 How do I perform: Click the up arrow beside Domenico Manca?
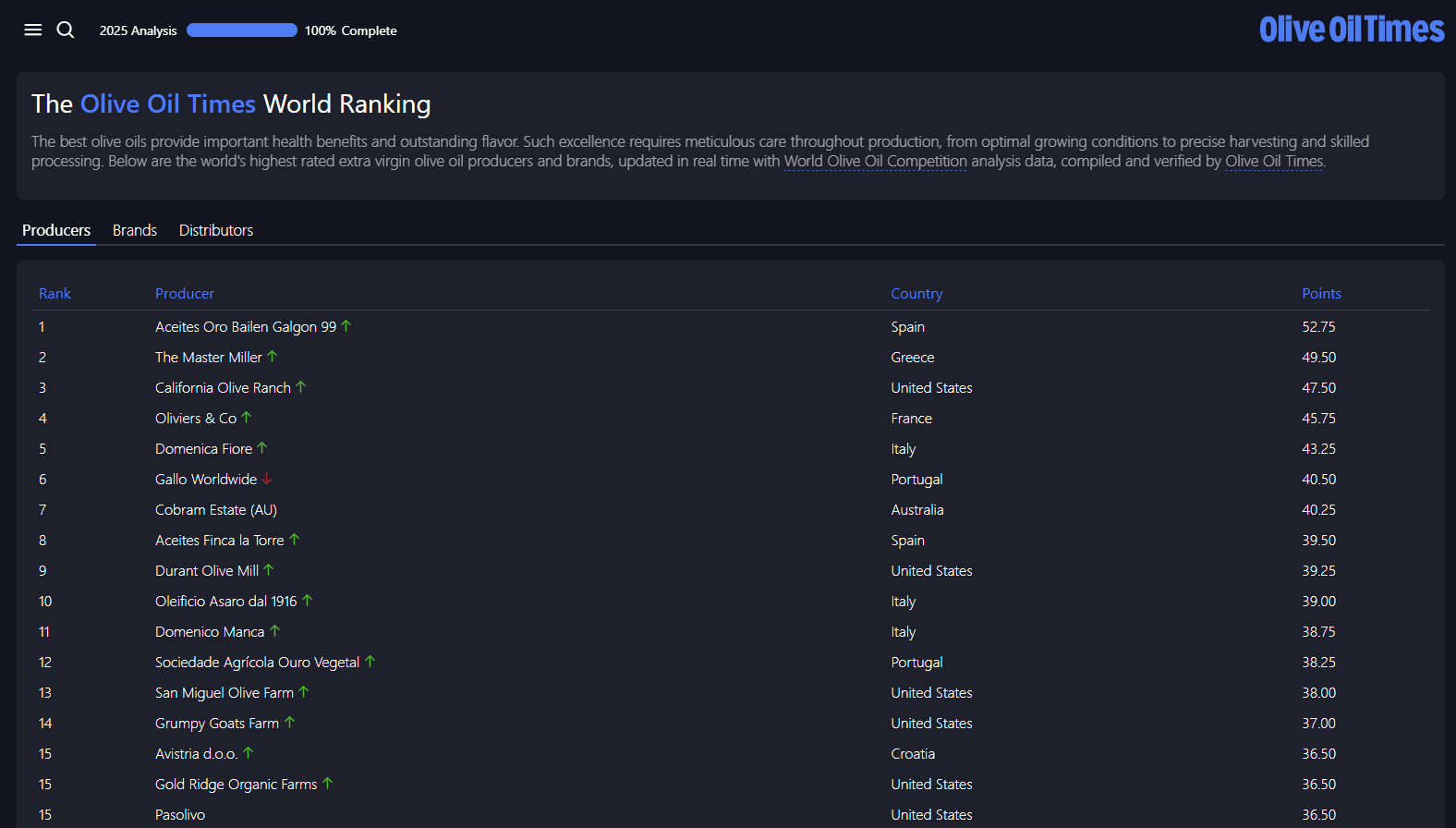[x=275, y=631]
